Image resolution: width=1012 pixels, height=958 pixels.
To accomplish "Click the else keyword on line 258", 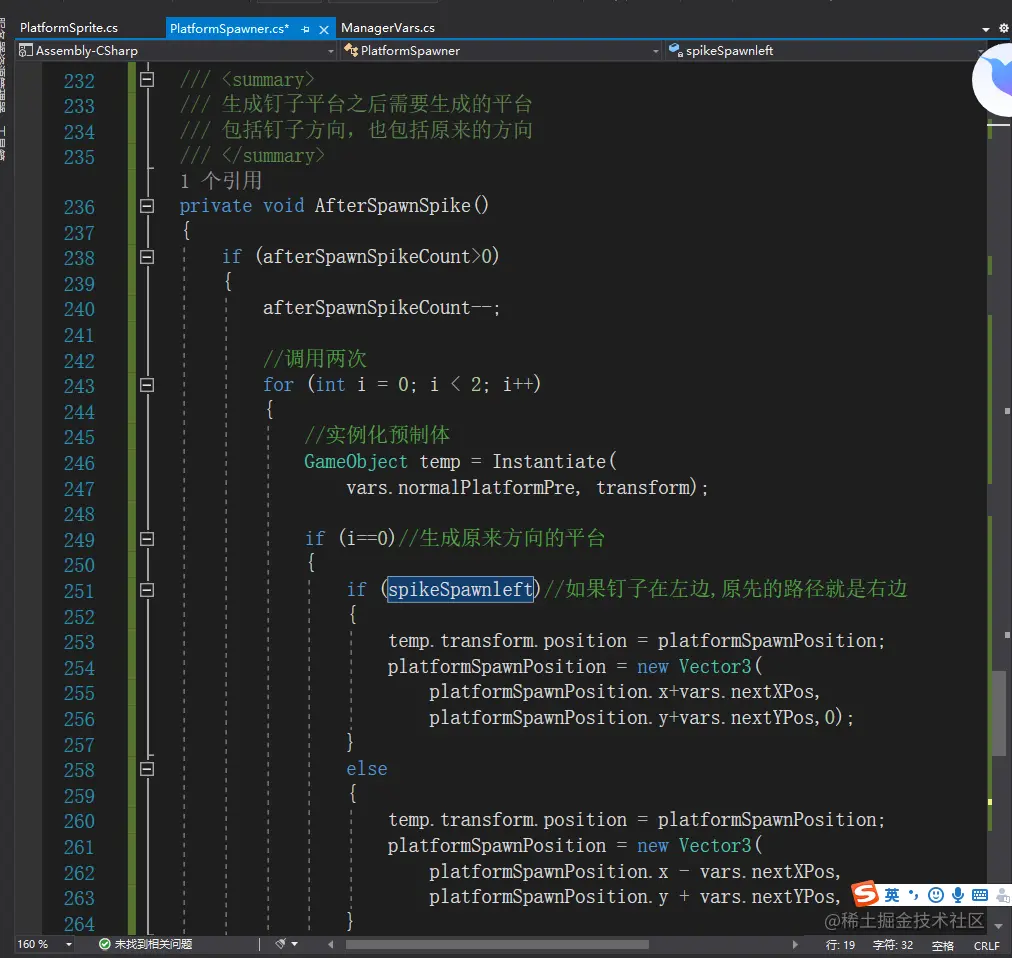I will pyautogui.click(x=367, y=768).
